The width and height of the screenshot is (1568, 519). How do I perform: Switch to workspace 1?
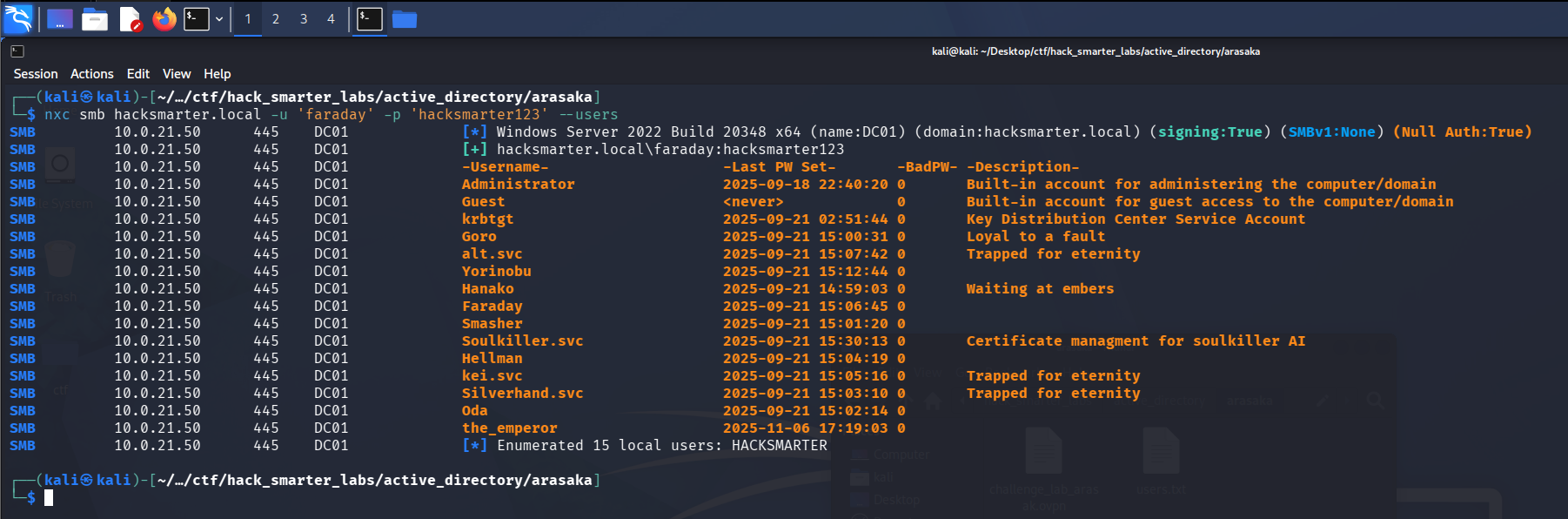click(x=248, y=18)
